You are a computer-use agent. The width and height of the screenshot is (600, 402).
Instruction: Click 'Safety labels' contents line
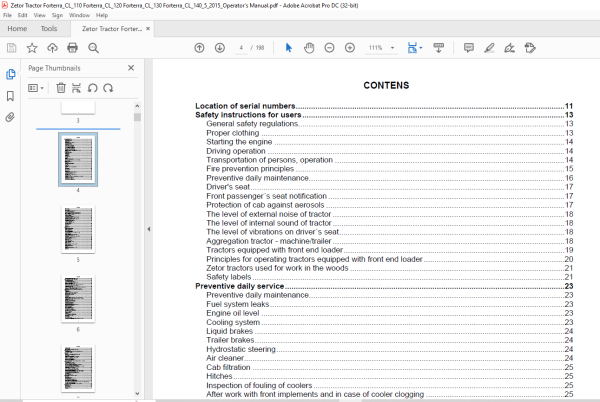point(390,277)
